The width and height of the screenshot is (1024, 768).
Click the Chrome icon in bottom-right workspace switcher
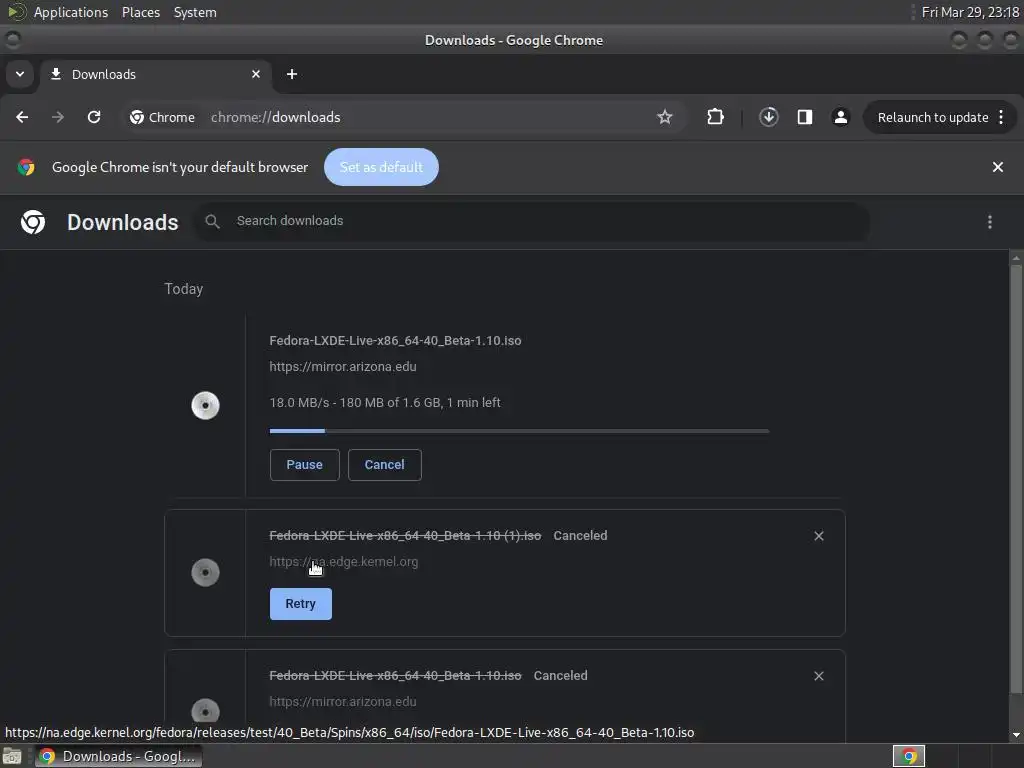(909, 756)
